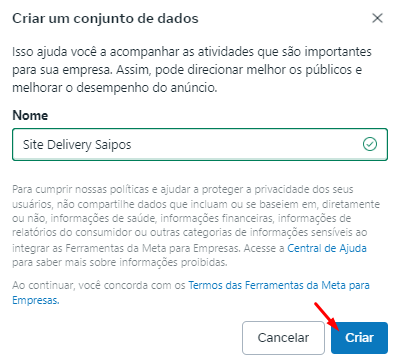Click the 'Ao continuar, você concorda' text
The width and height of the screenshot is (401, 363).
tap(99, 285)
